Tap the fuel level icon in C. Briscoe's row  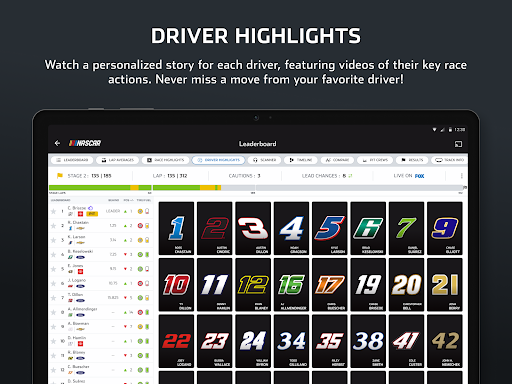point(147,211)
